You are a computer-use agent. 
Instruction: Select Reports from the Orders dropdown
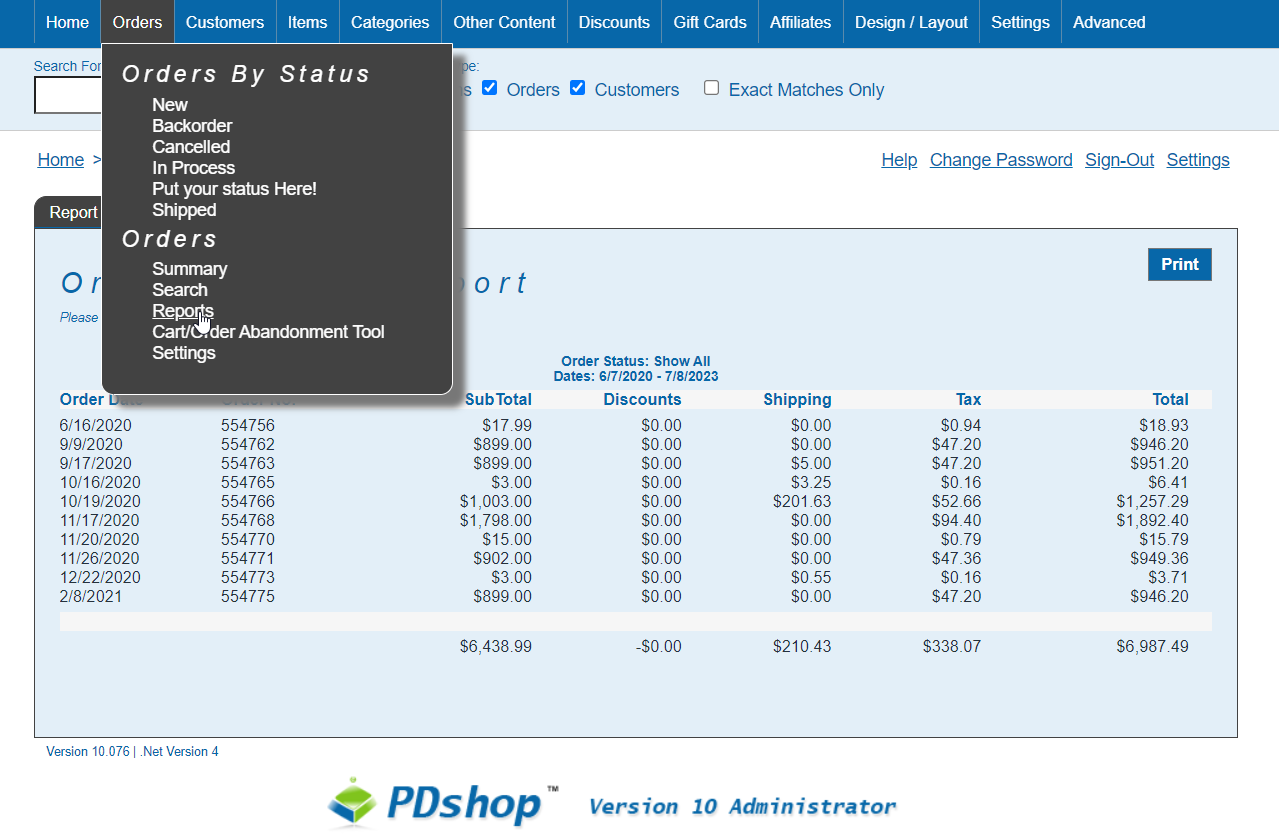(x=183, y=311)
